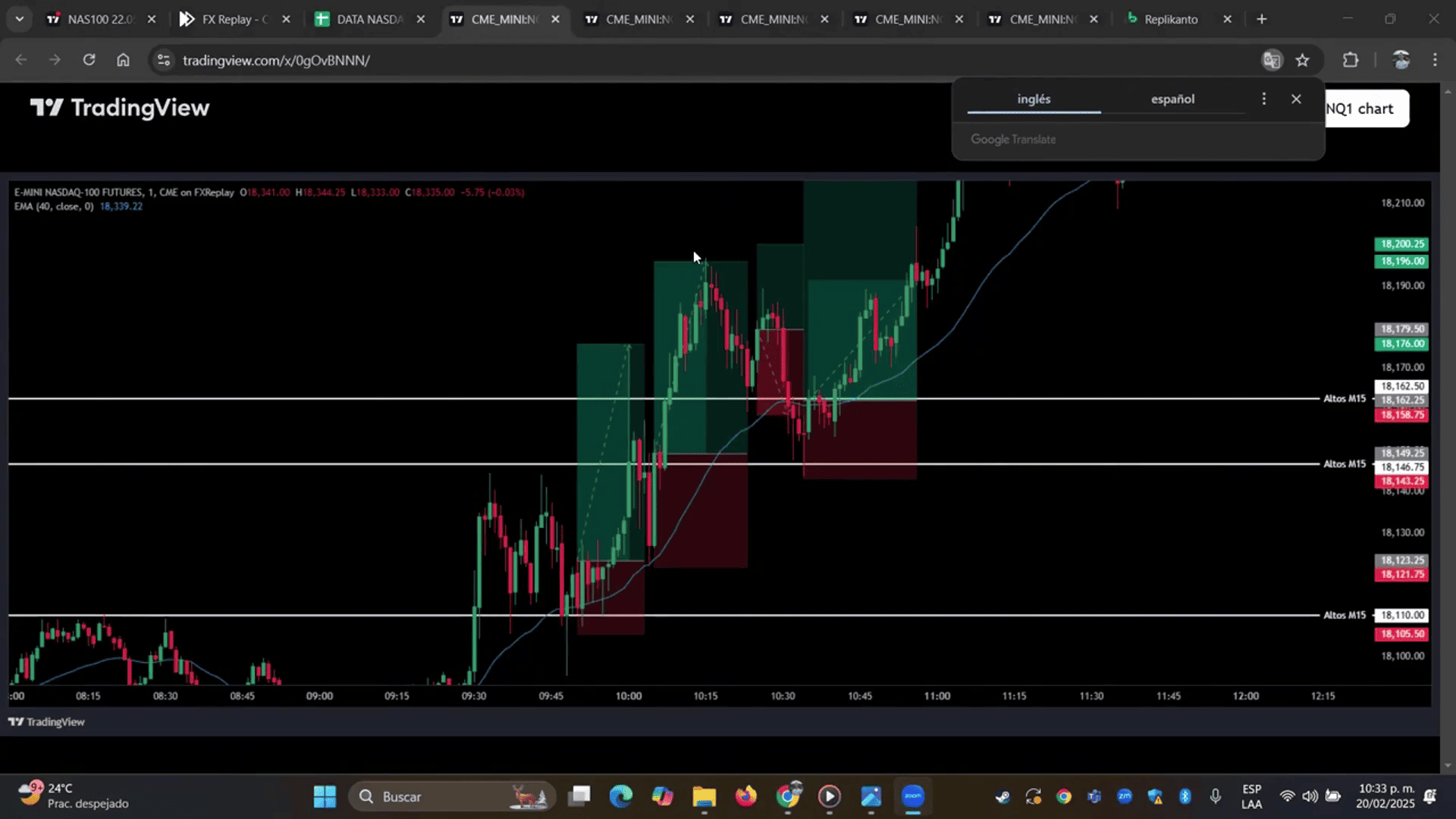The width and height of the screenshot is (1456, 819).
Task: Expand the tab search dropdown arrow
Action: coord(19,19)
